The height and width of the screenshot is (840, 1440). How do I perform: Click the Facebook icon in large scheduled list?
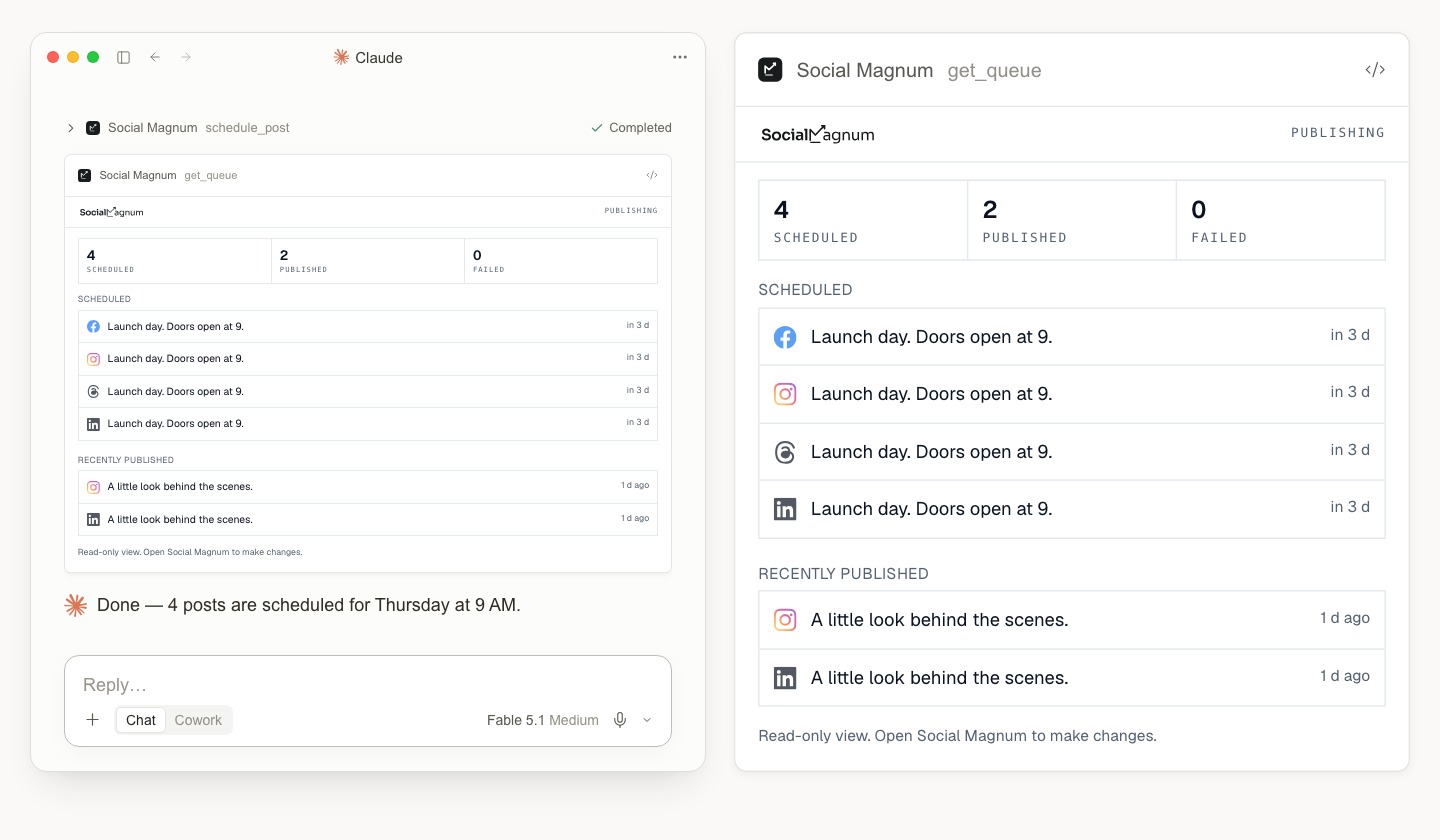(785, 337)
